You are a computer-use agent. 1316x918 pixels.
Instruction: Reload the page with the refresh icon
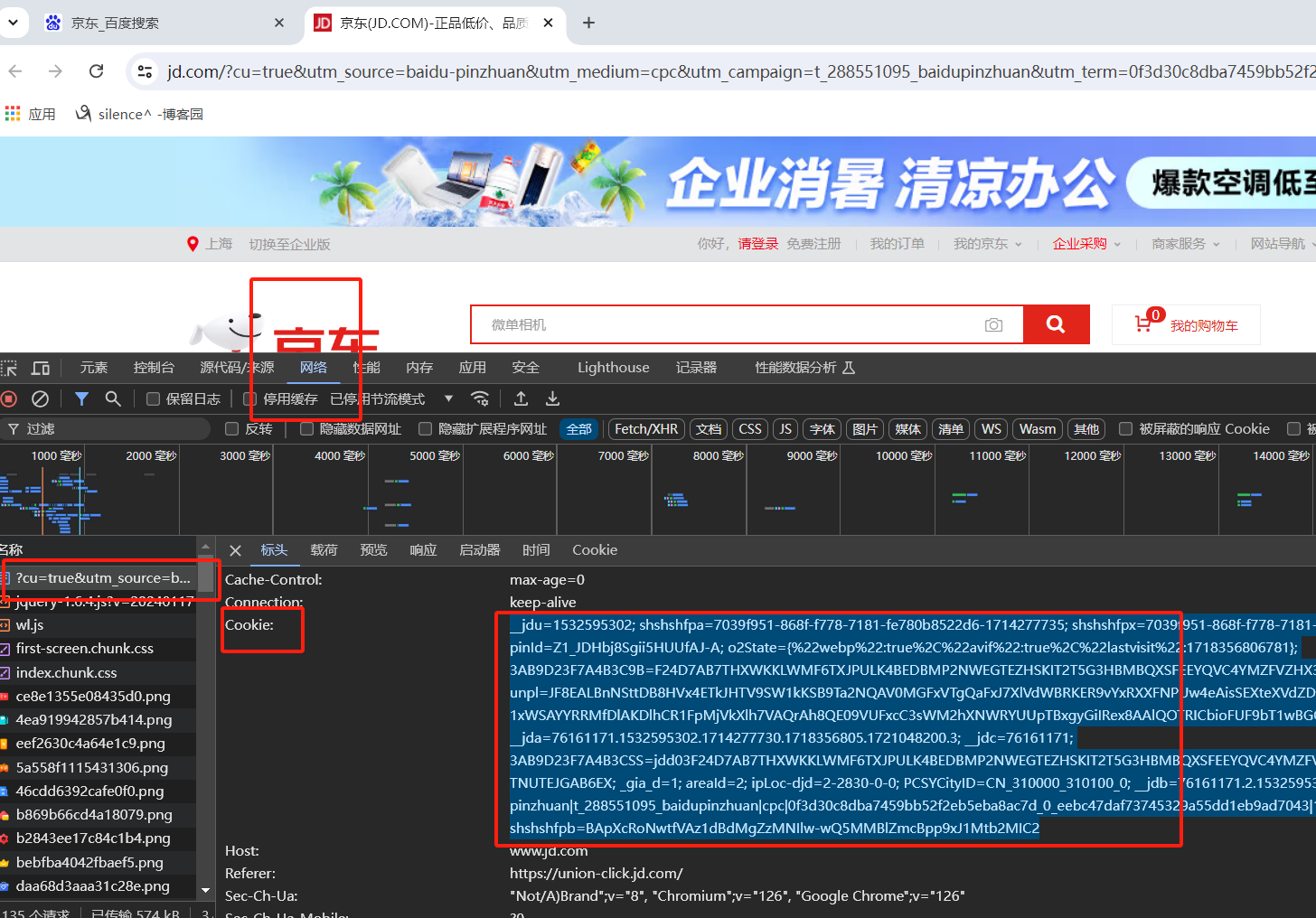96,71
